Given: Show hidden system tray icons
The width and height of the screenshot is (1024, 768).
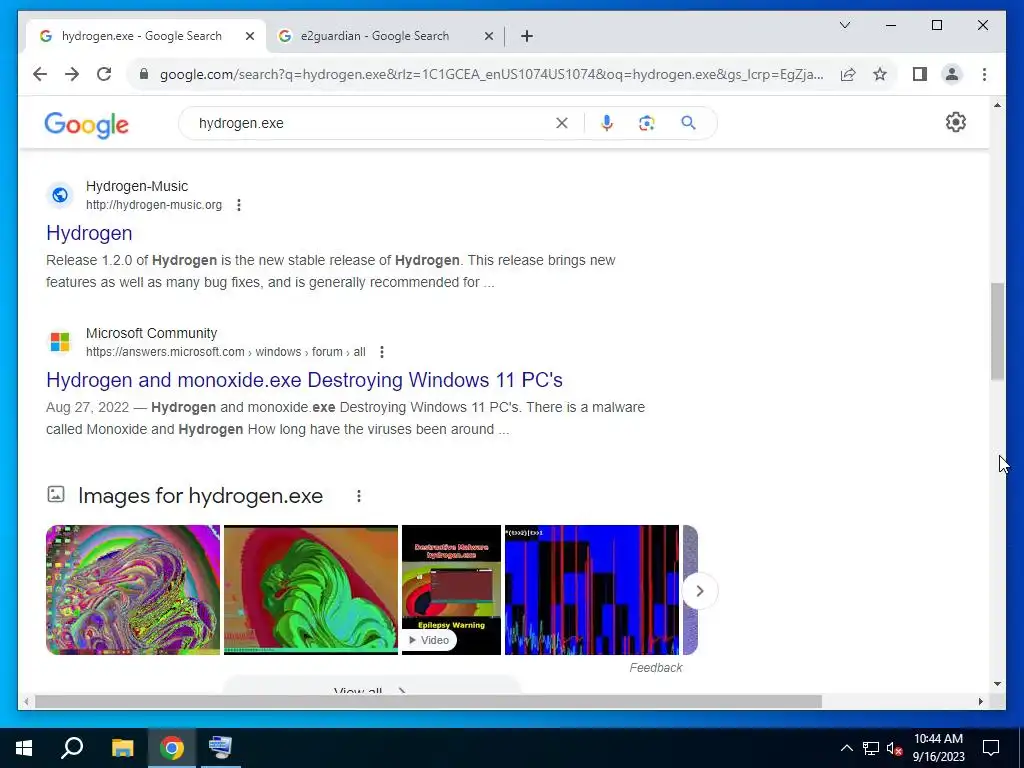Looking at the screenshot, I should pos(846,748).
